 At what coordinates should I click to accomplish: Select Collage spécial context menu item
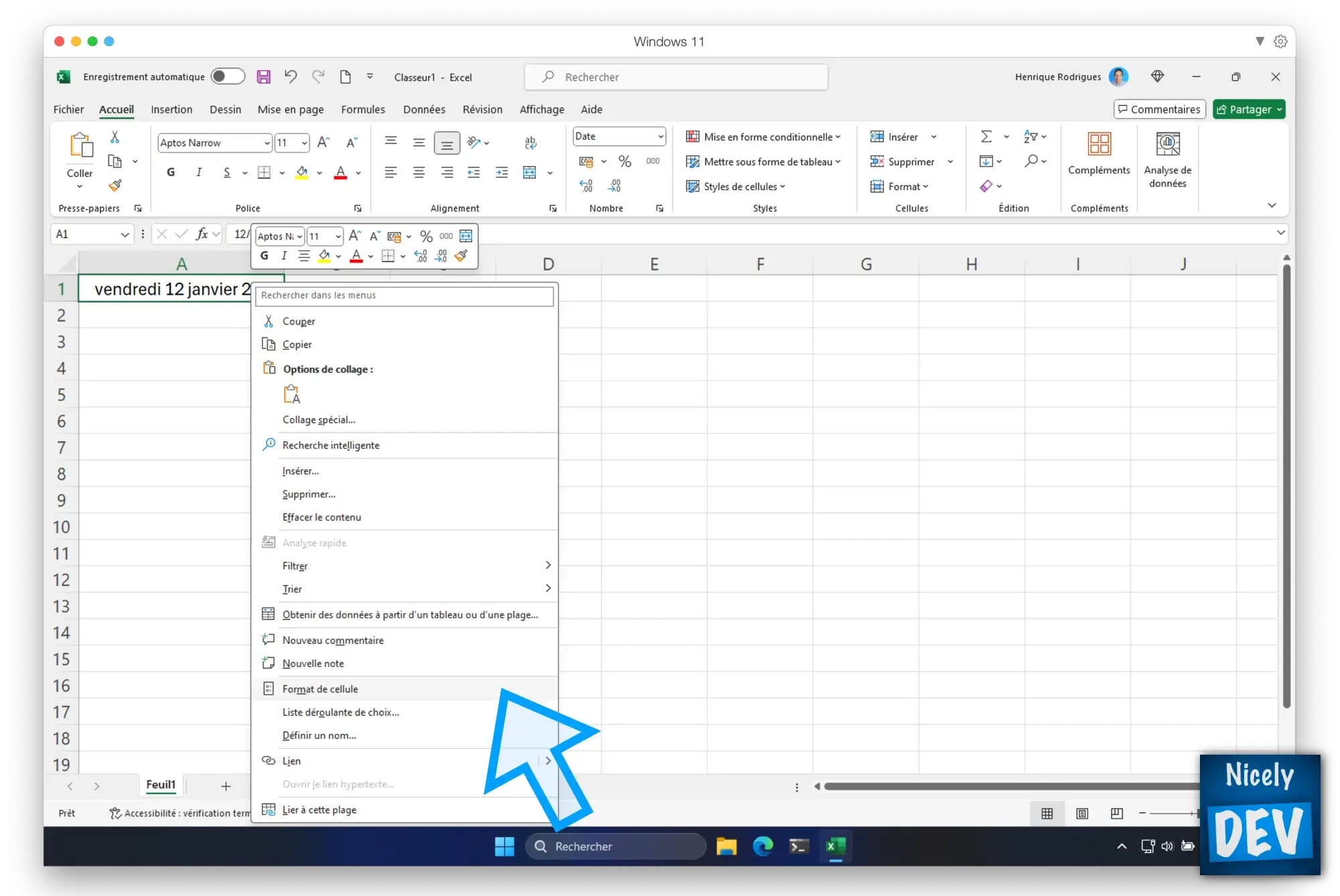pos(319,419)
